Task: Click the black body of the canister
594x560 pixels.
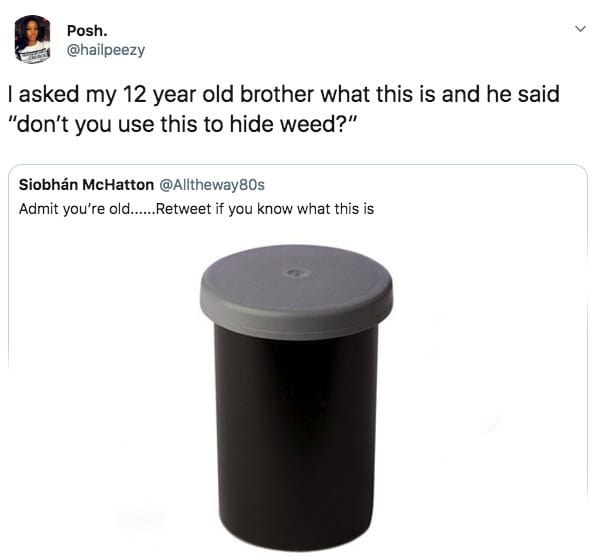Action: click(x=297, y=440)
